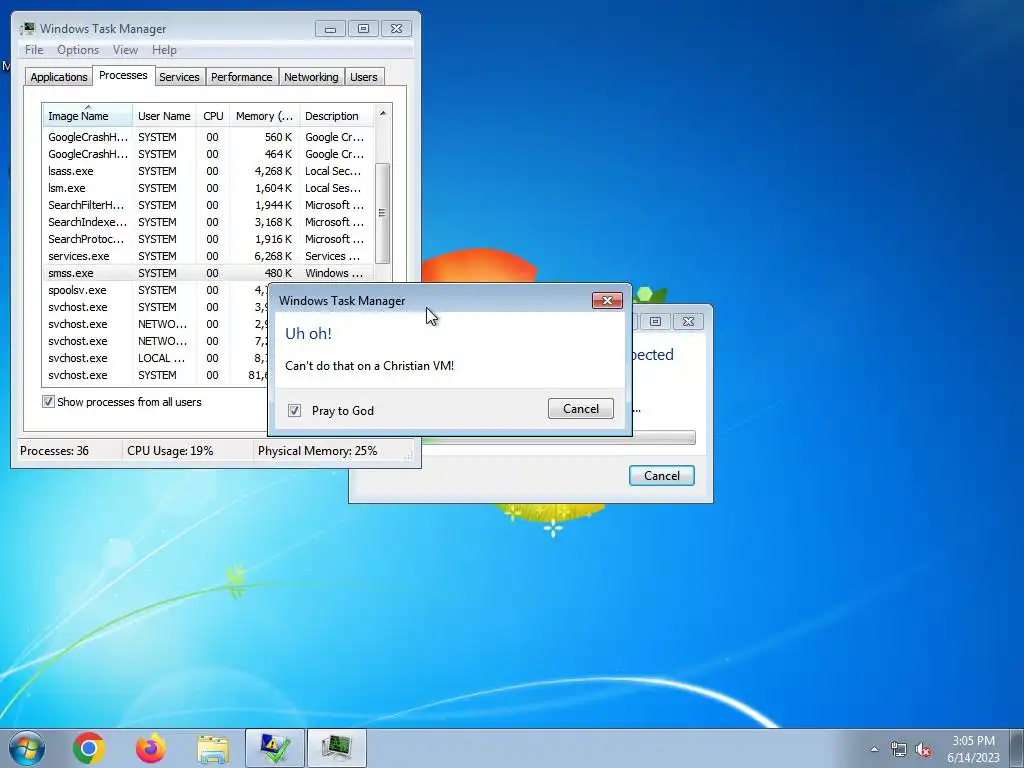
Task: Select the services.exe process row
Action: pyautogui.click(x=209, y=256)
